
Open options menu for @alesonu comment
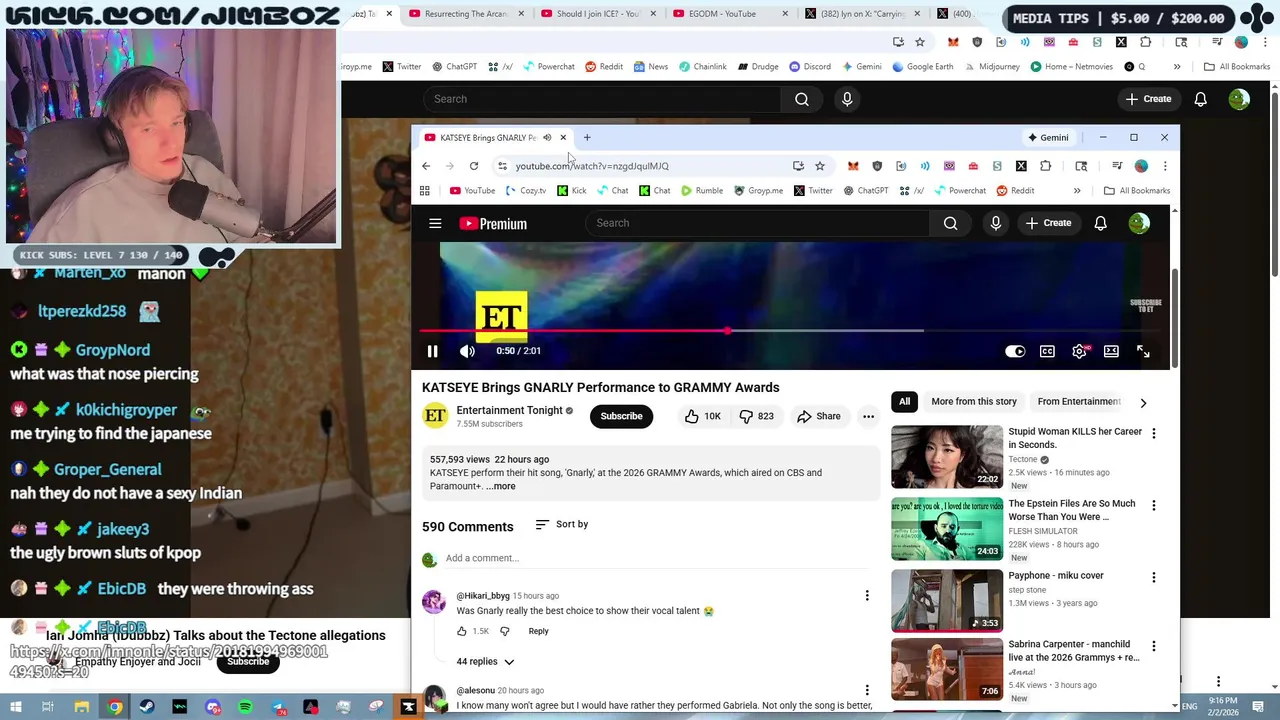867,690
